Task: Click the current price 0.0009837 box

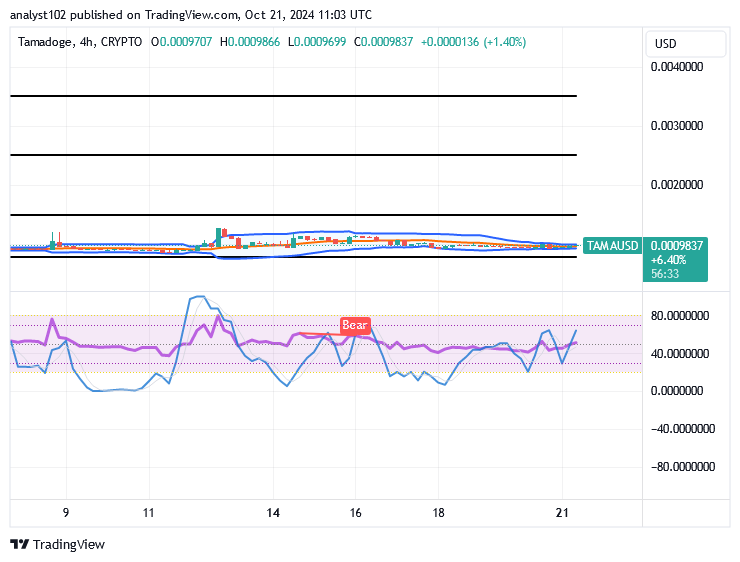Action: [x=676, y=246]
